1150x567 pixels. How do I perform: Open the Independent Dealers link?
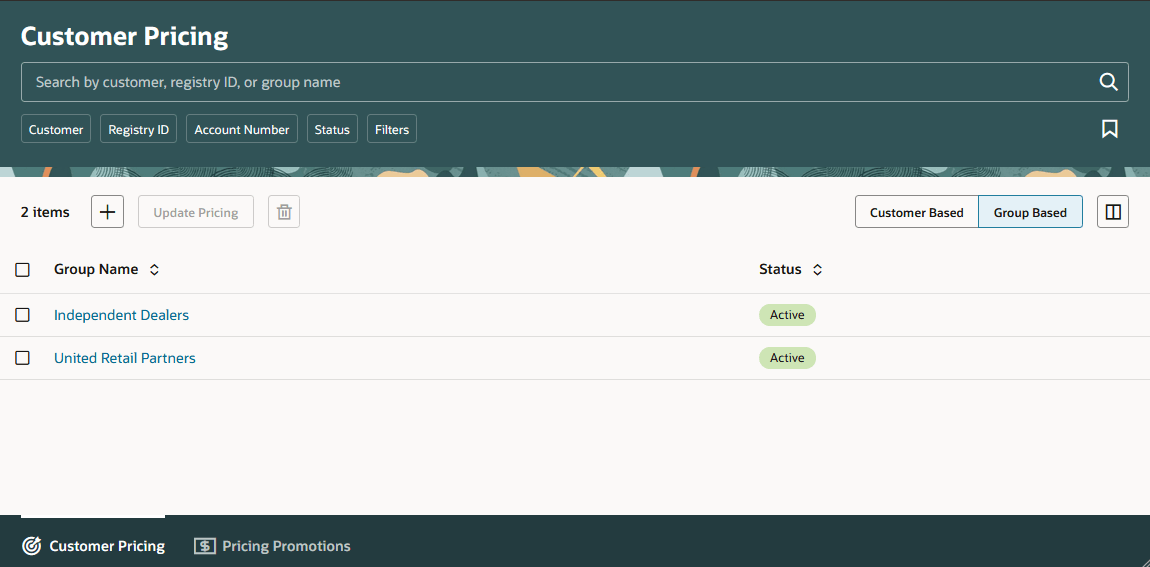pyautogui.click(x=122, y=315)
